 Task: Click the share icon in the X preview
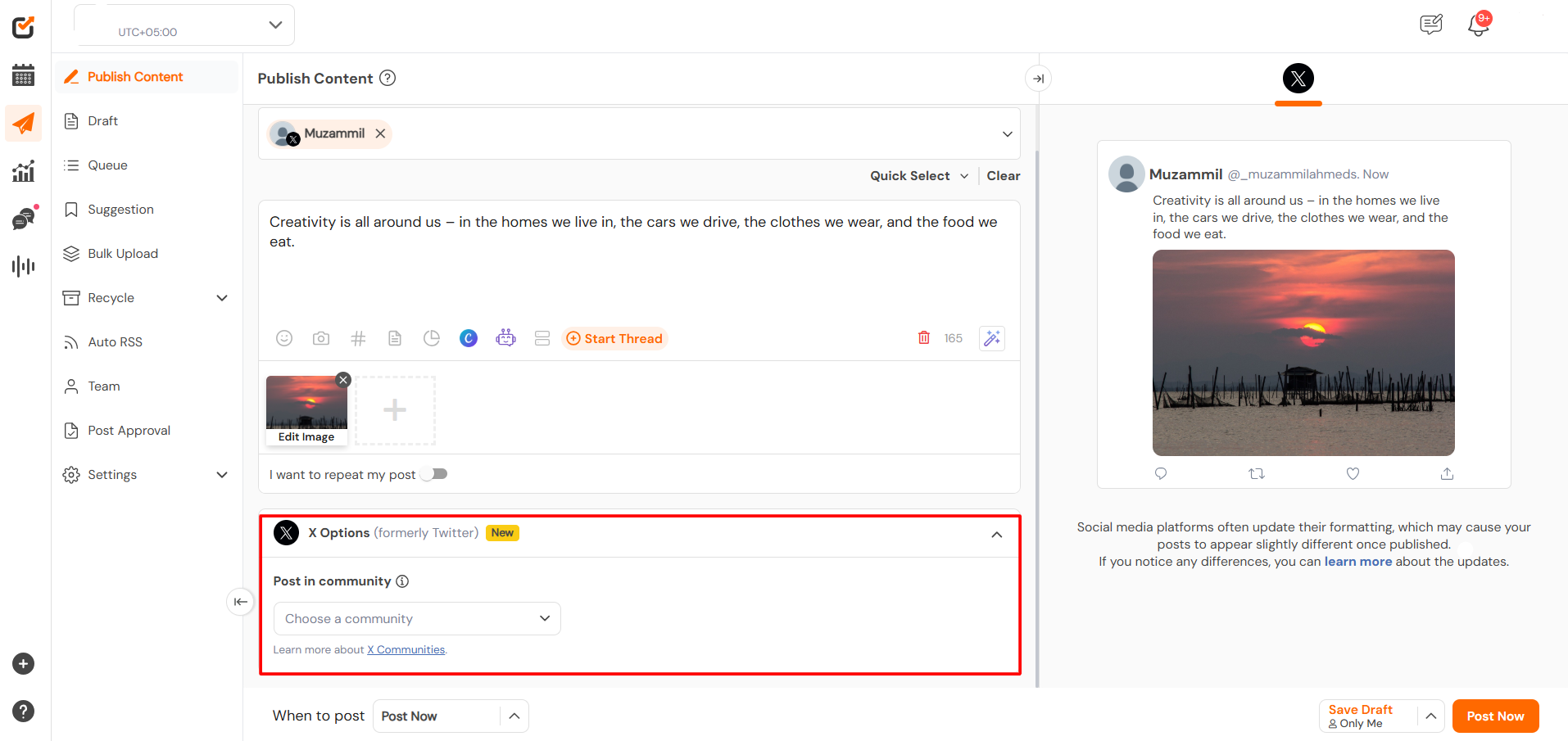coord(1448,473)
